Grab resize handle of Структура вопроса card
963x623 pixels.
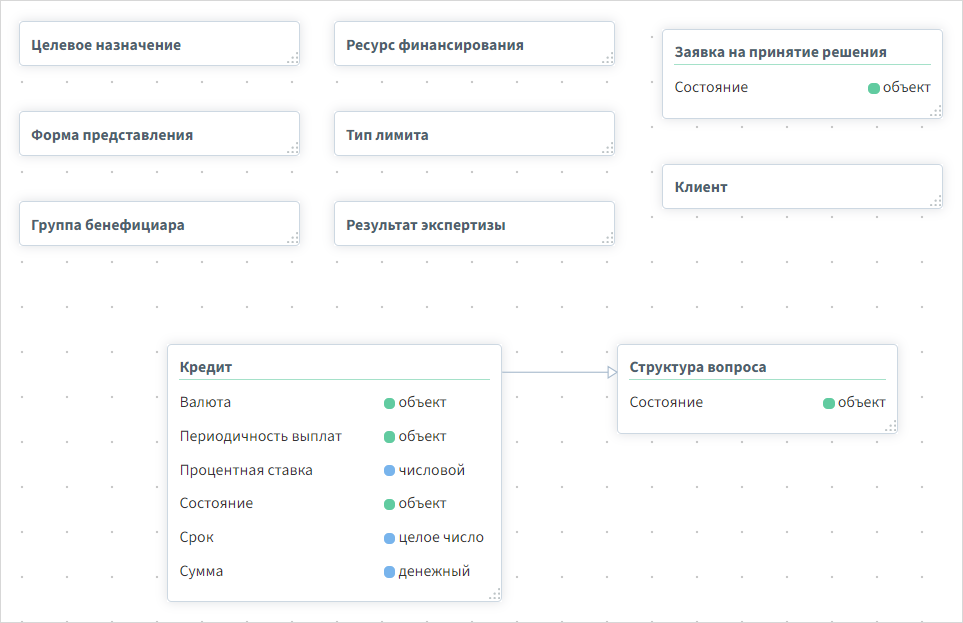[x=891, y=427]
